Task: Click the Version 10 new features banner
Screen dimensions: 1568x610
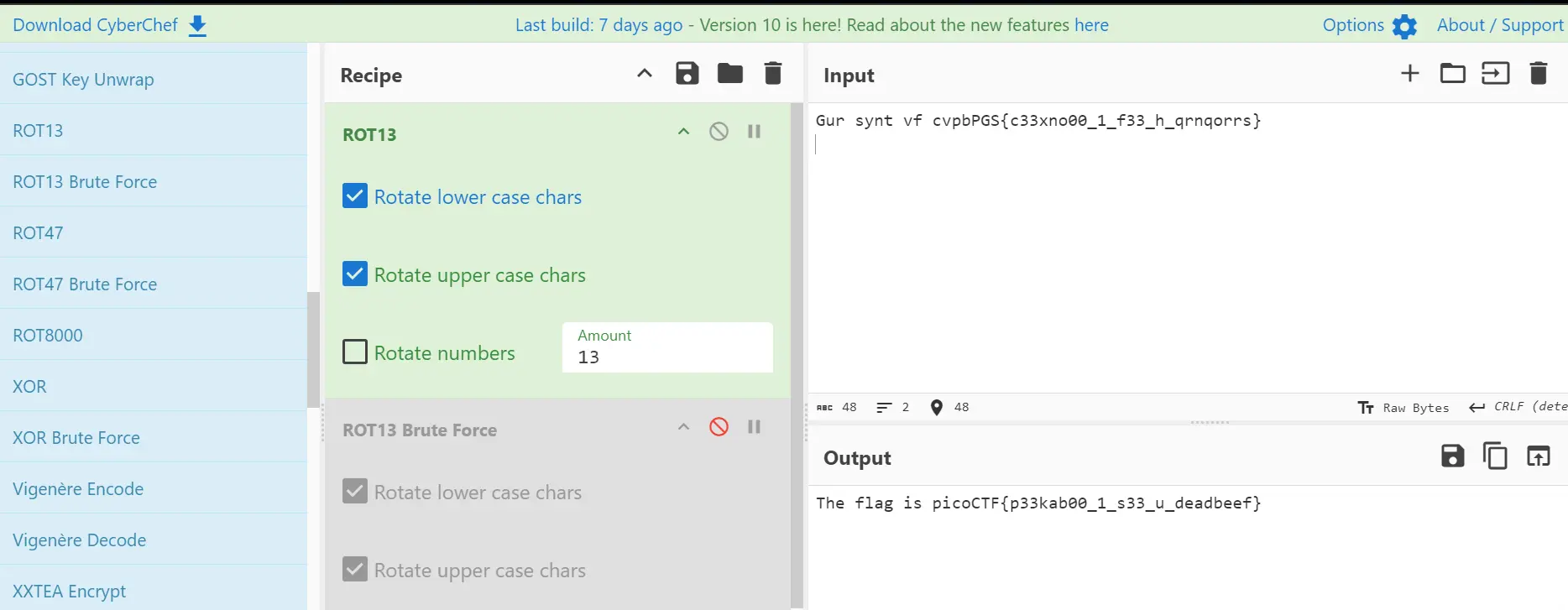Action: [x=812, y=25]
